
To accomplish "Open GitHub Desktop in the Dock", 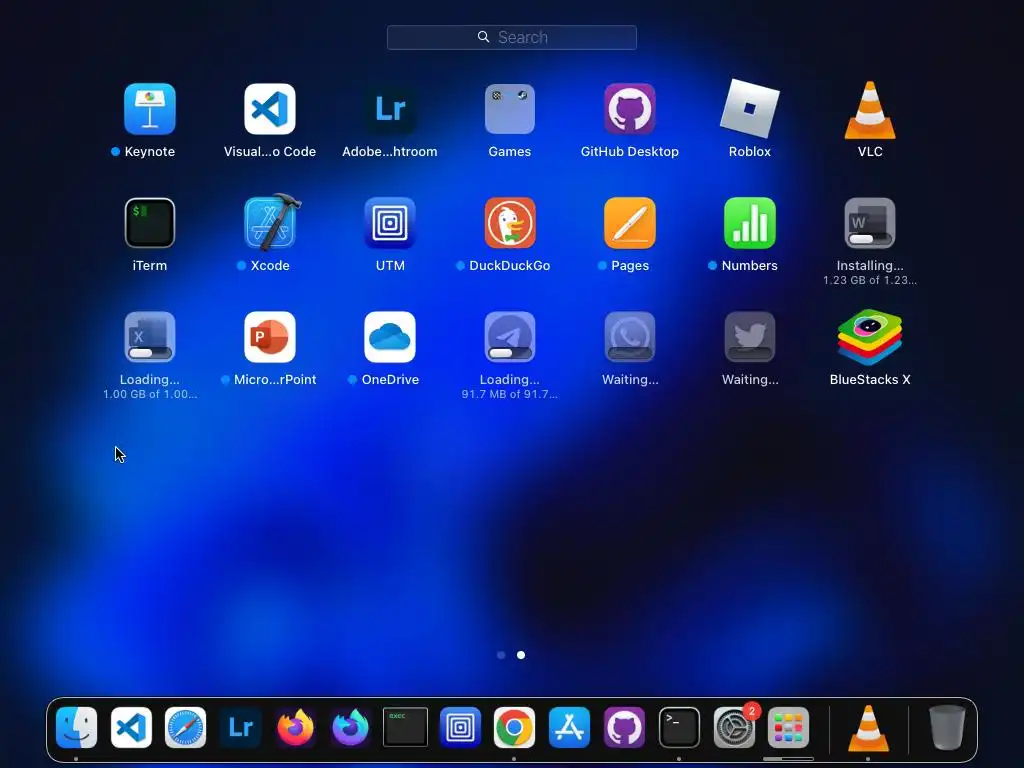I will (x=624, y=728).
